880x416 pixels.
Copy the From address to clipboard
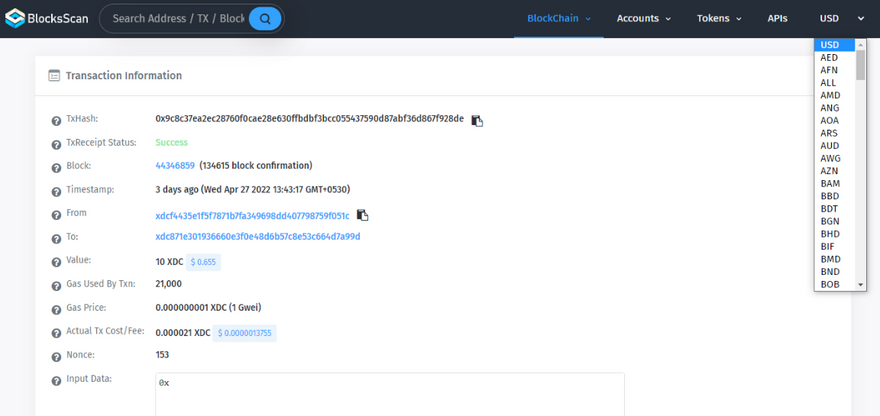(362, 215)
